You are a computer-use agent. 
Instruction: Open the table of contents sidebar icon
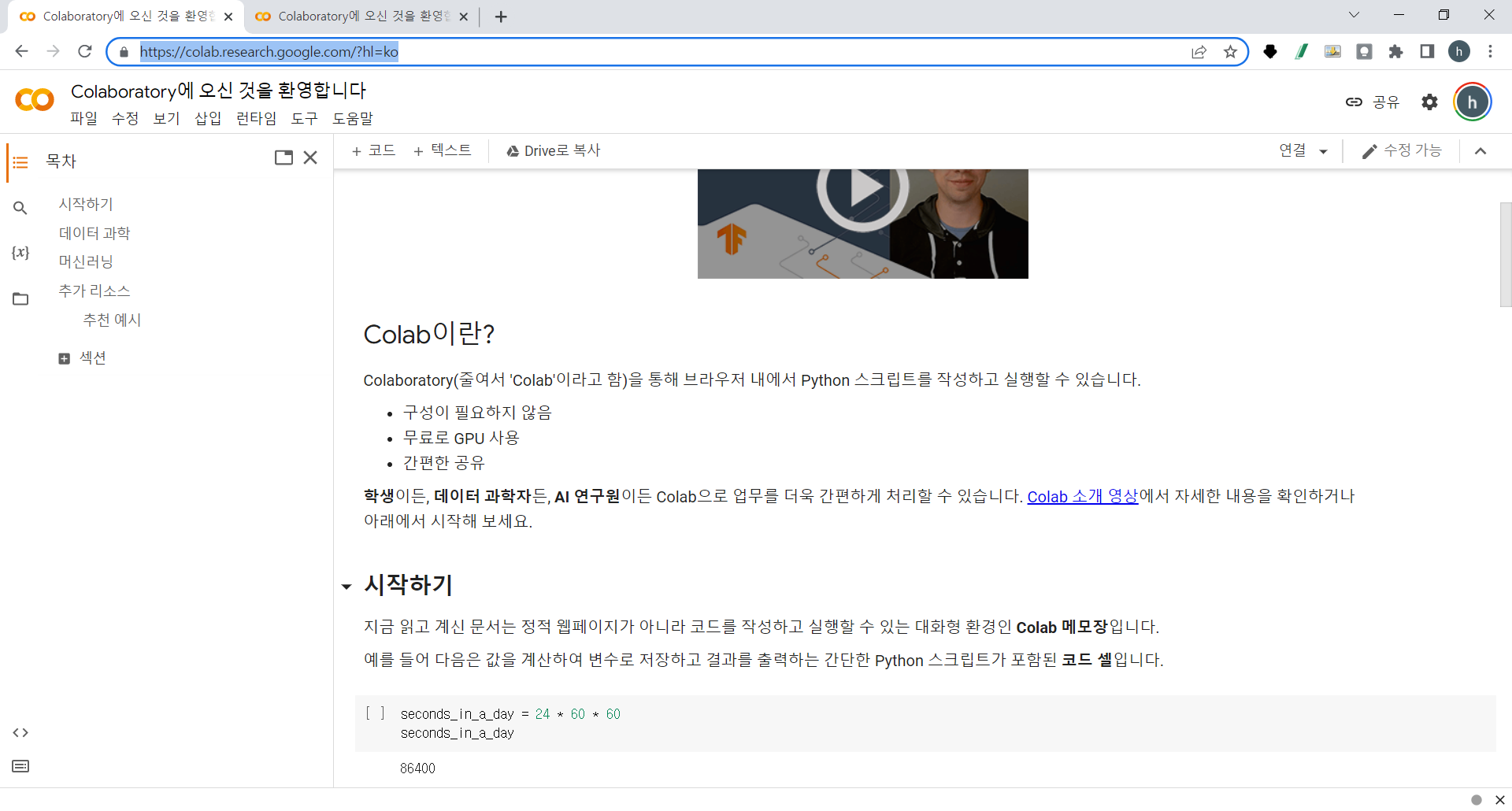tap(20, 162)
